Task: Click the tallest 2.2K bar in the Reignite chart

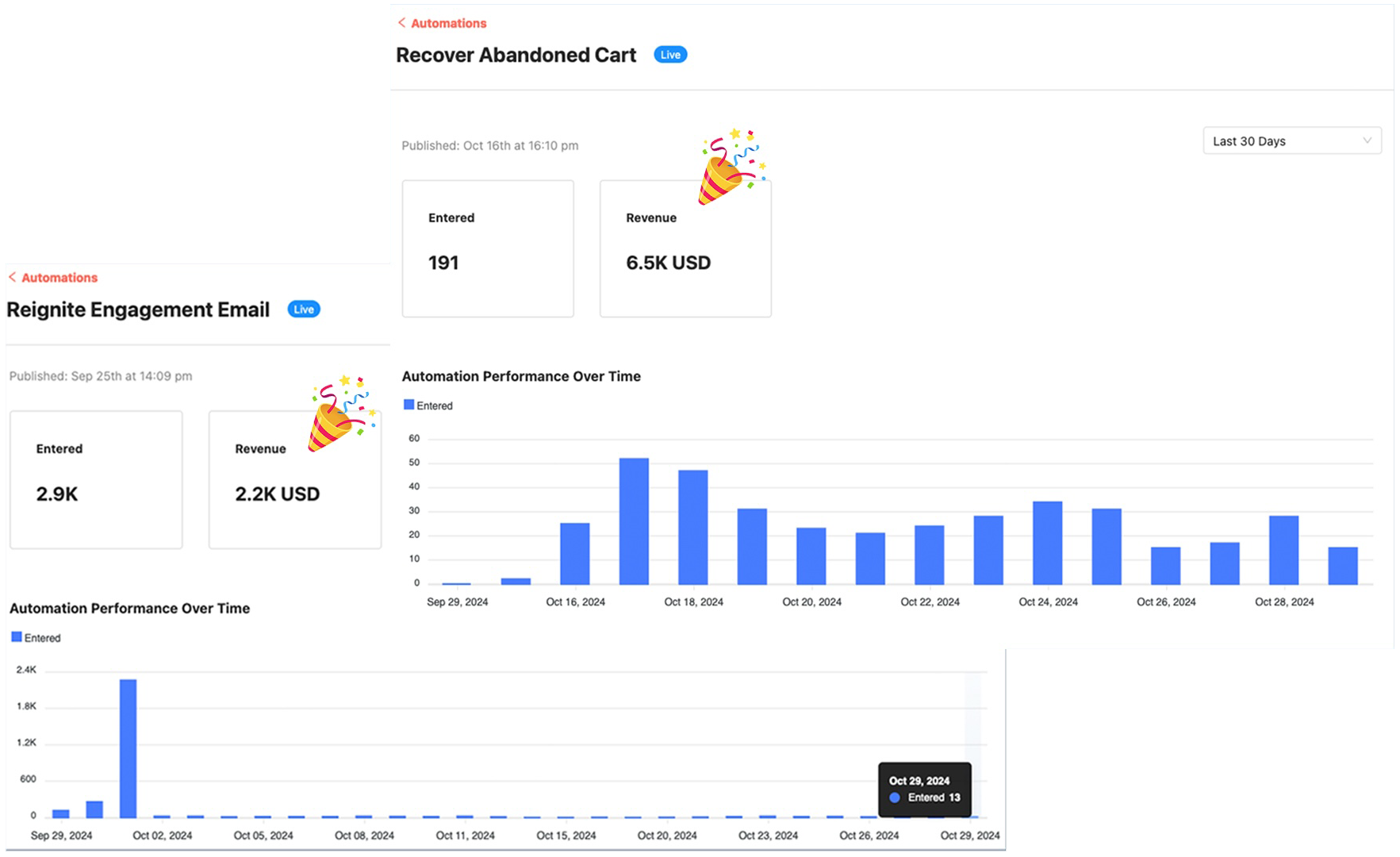Action: point(128,748)
